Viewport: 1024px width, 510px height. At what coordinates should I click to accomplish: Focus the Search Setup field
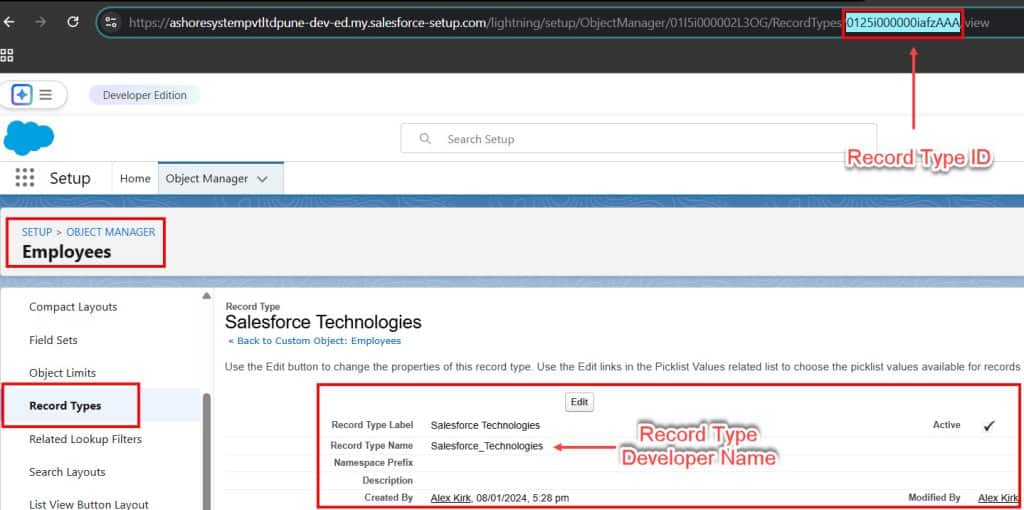pos(639,138)
